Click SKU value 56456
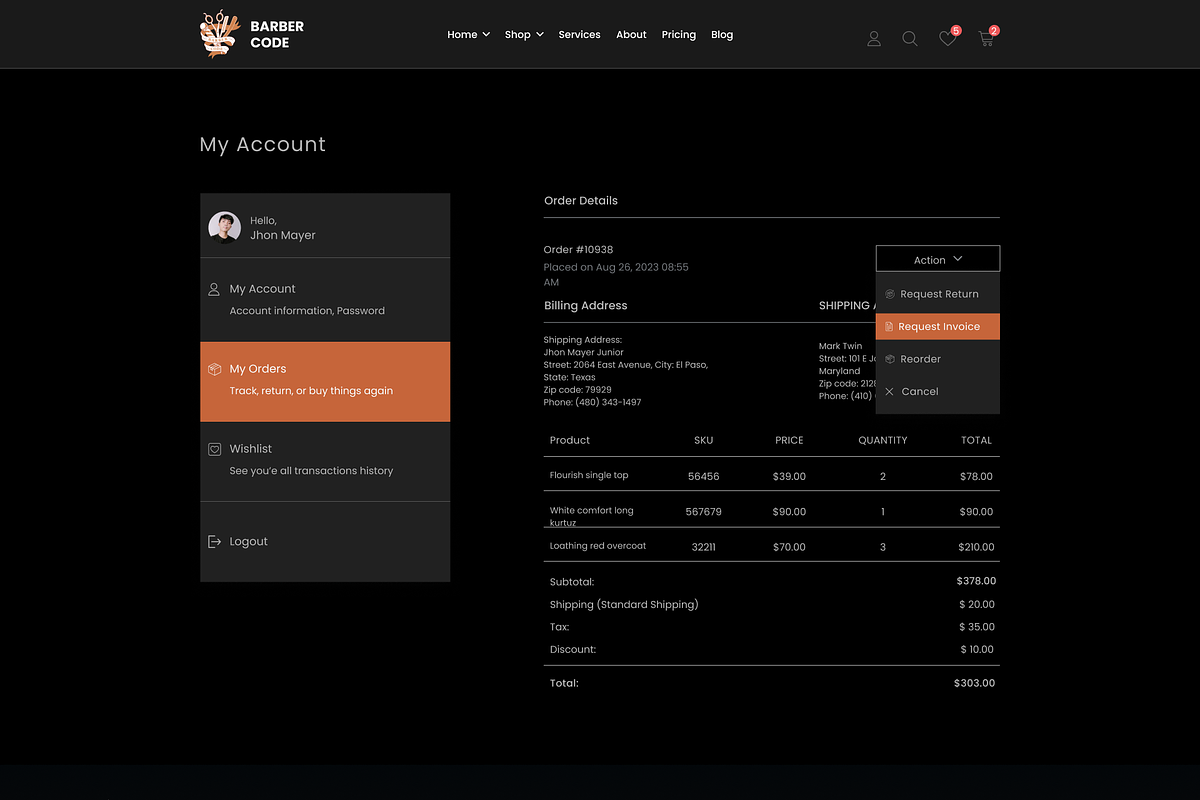Viewport: 1200px width, 800px height. pos(703,476)
